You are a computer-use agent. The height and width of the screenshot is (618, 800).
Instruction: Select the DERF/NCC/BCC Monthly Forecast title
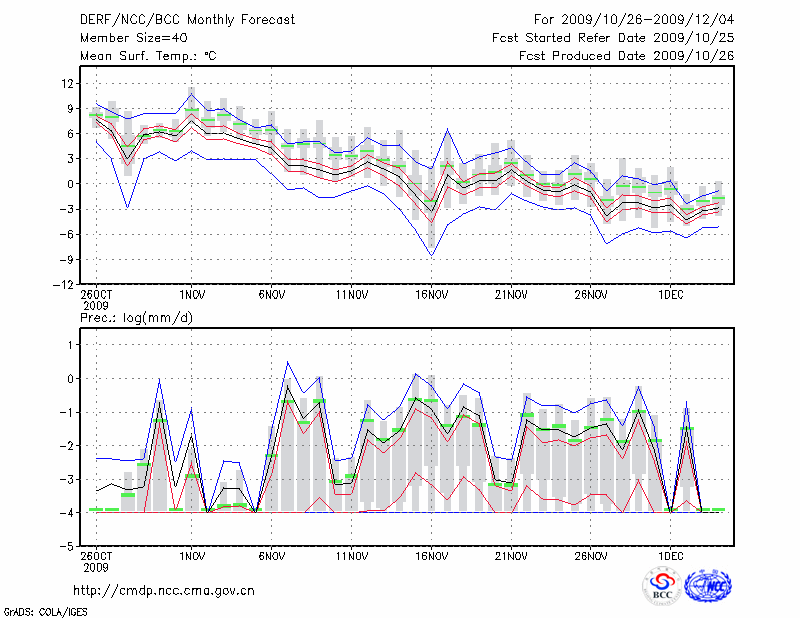point(189,19)
